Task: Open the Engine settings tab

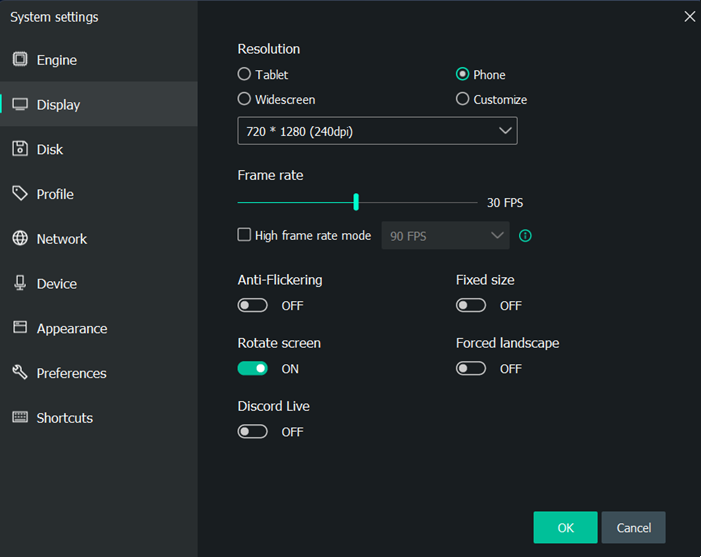Action: (x=99, y=59)
